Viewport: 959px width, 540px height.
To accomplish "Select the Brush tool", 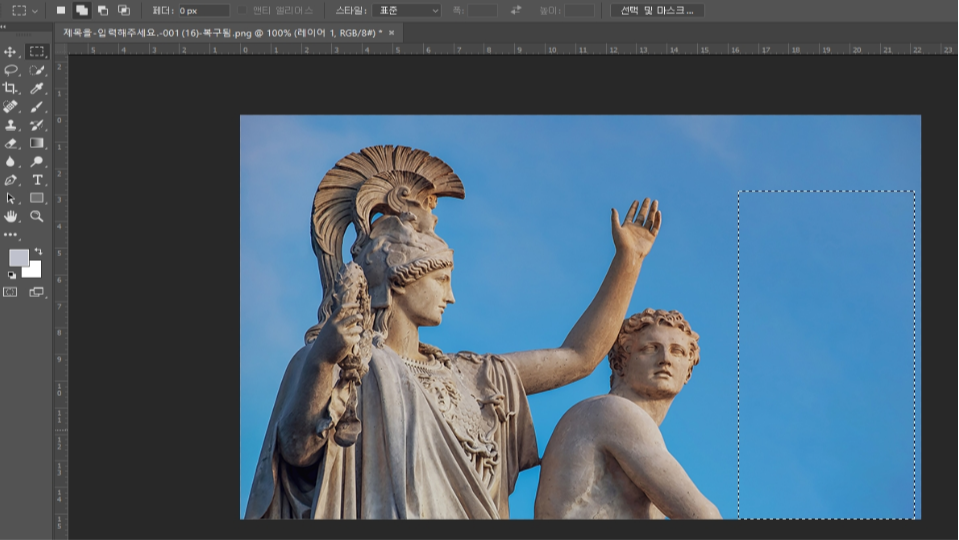I will 37,107.
